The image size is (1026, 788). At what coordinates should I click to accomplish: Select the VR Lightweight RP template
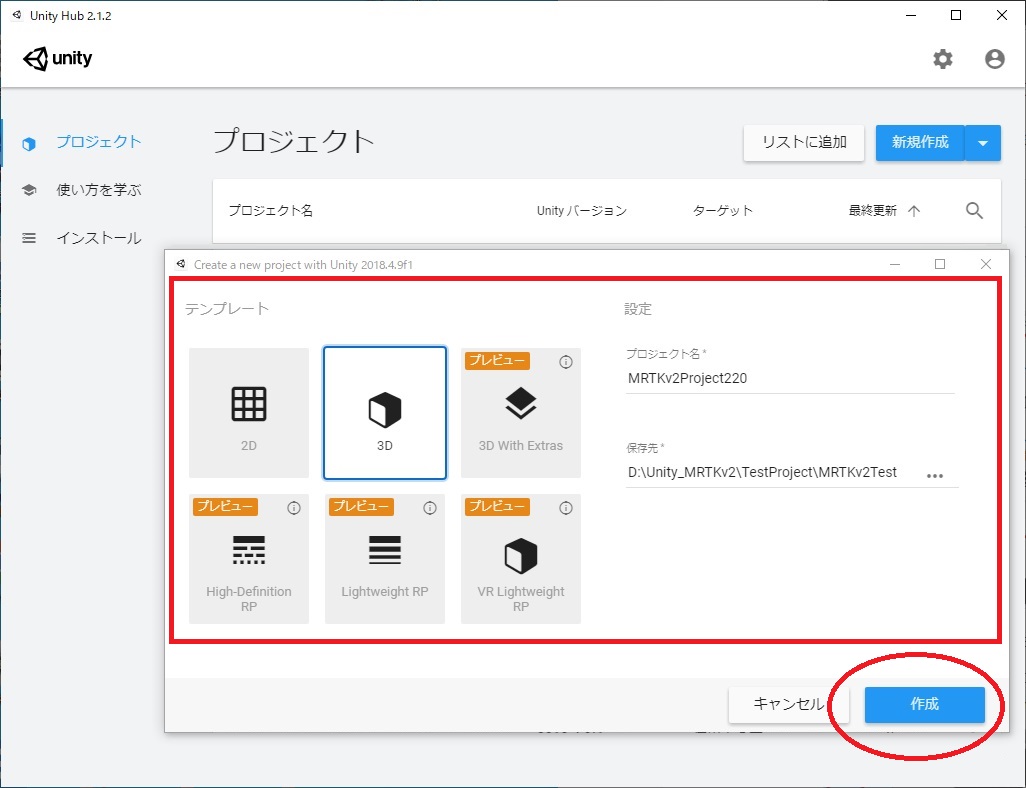click(521, 559)
